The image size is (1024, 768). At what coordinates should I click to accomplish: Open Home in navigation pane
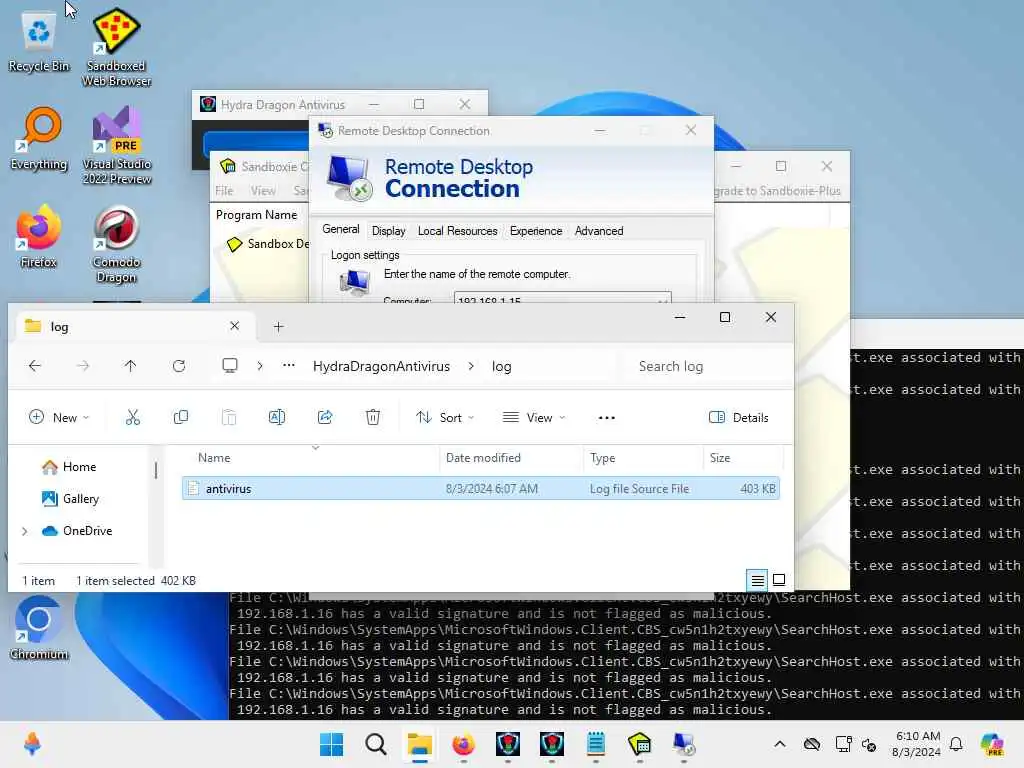80,467
